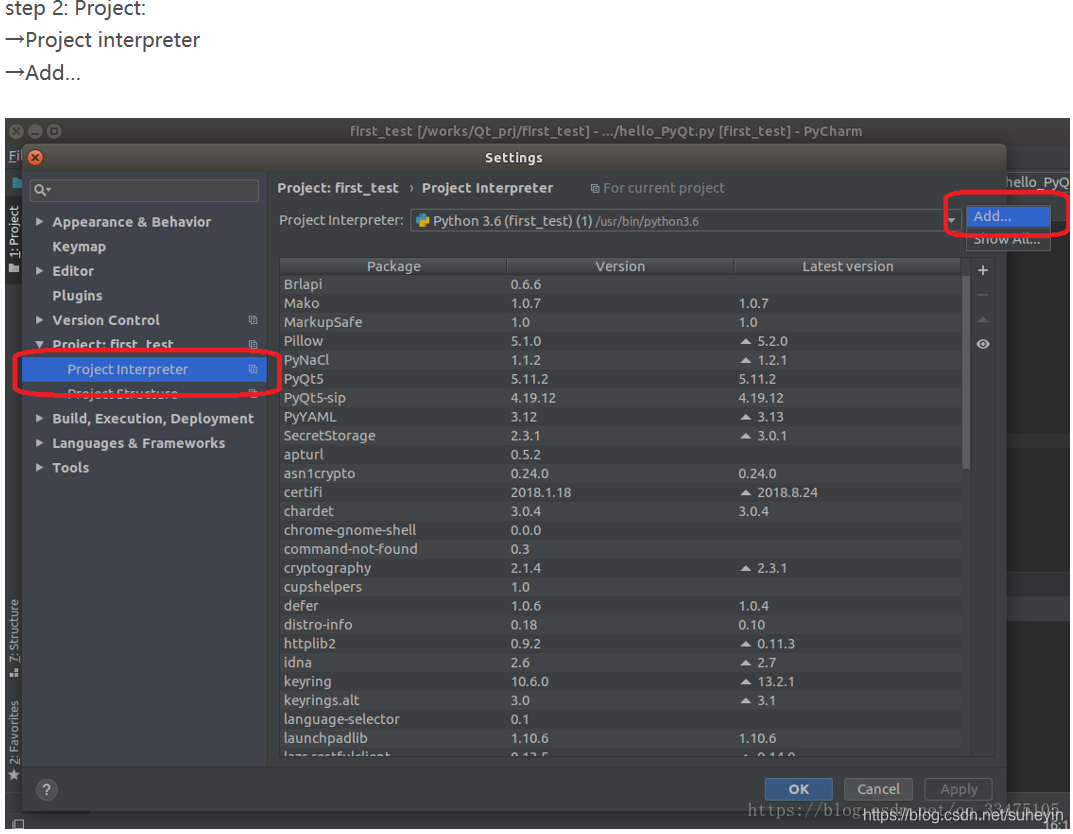Select the PyQt5-sip package row
Screen dimensions: 1073x834
(620, 398)
